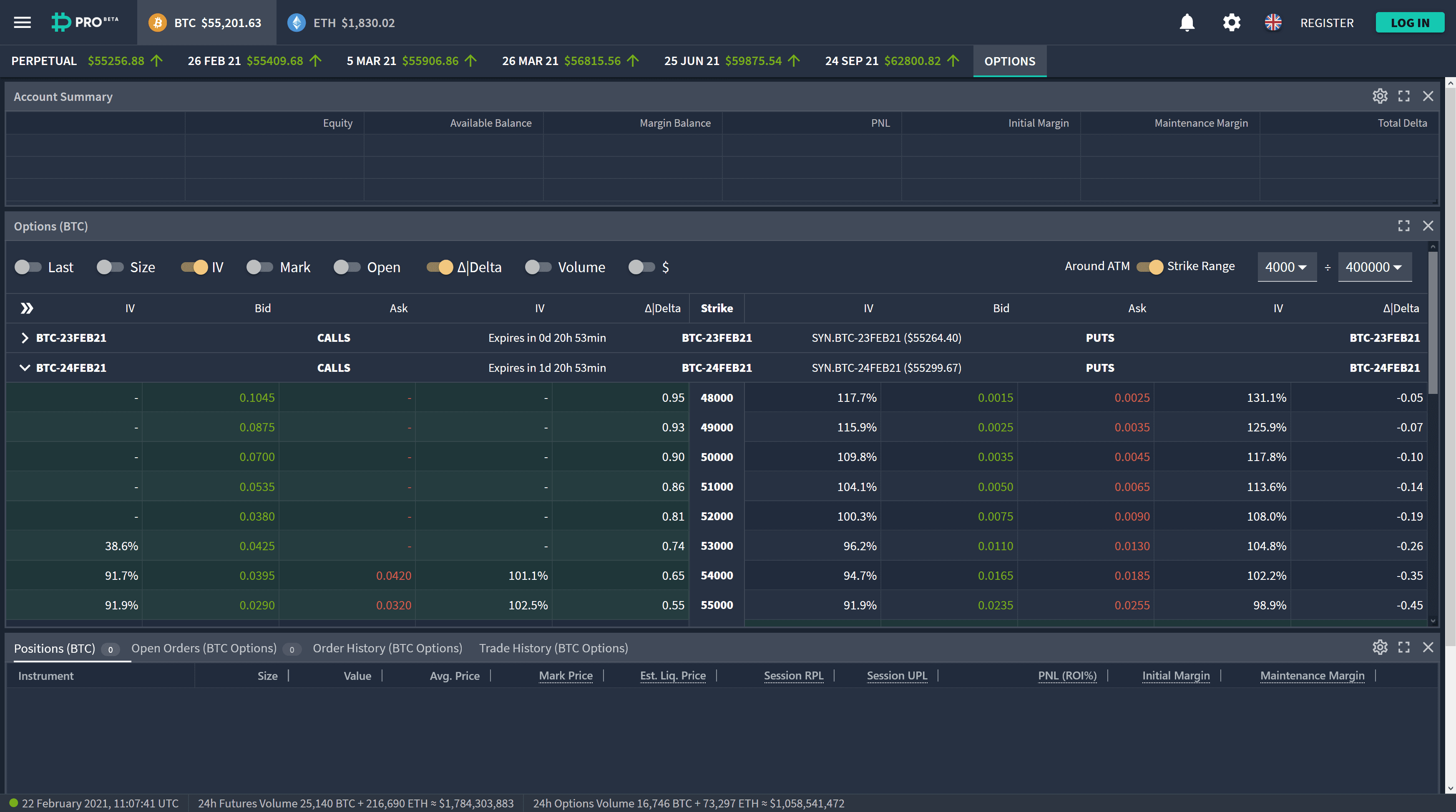
Task: Select the OPTIONS tab
Action: pyautogui.click(x=1009, y=60)
